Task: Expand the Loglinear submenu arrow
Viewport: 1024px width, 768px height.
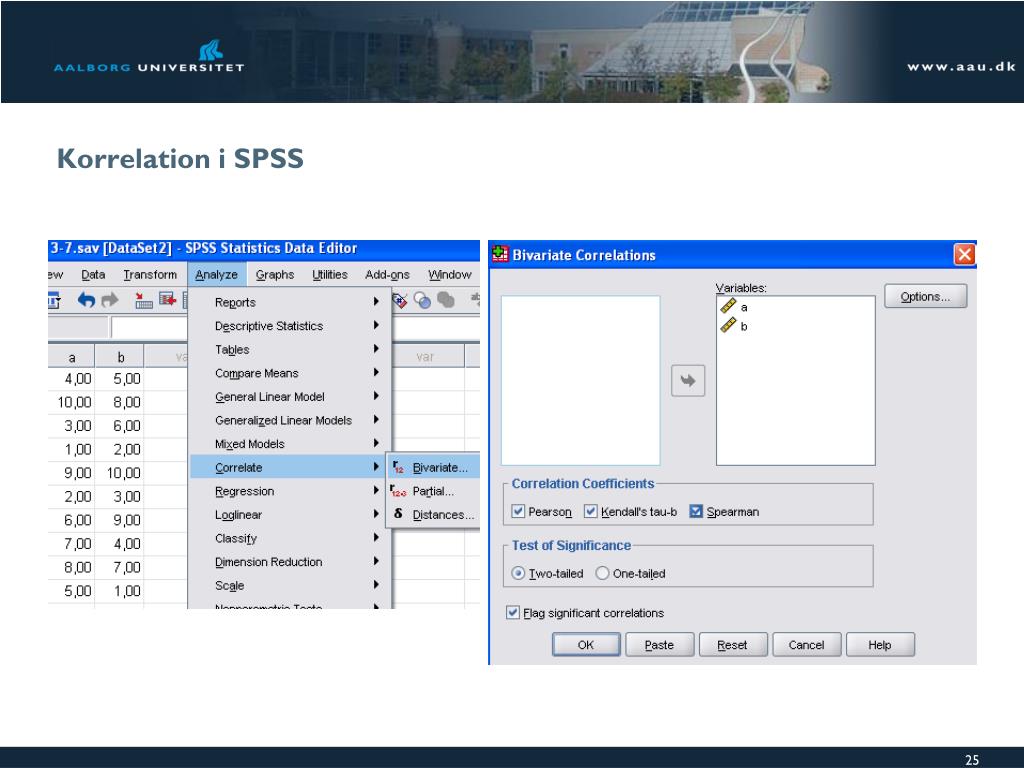Action: pos(376,514)
